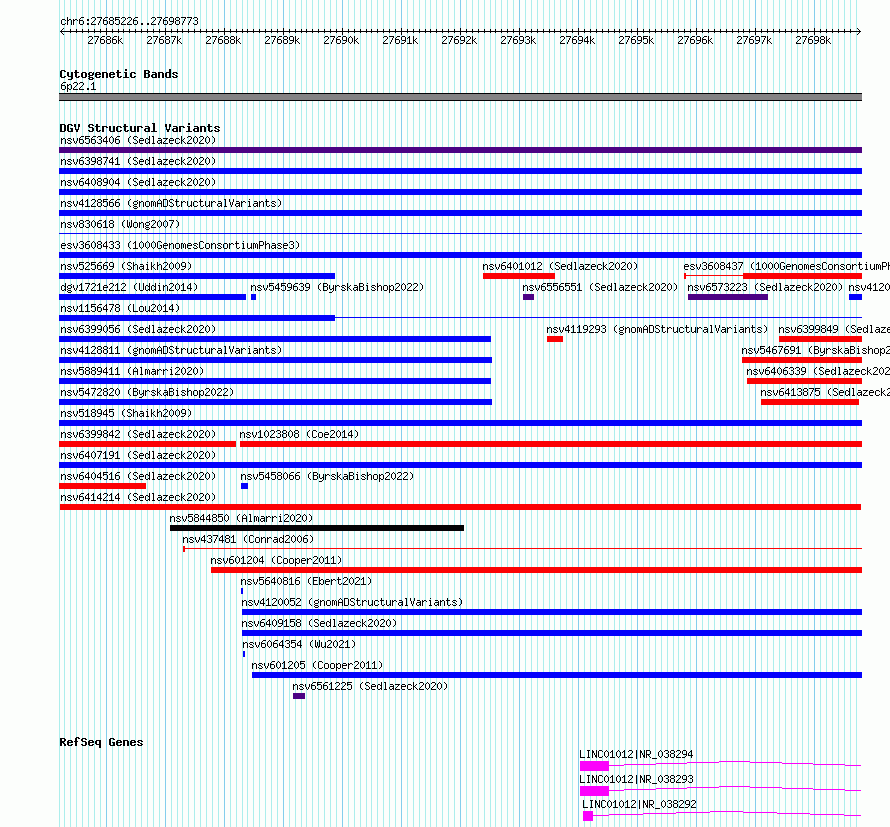Open nsv6404516 (Sedlazeck2020) variant

(138, 476)
